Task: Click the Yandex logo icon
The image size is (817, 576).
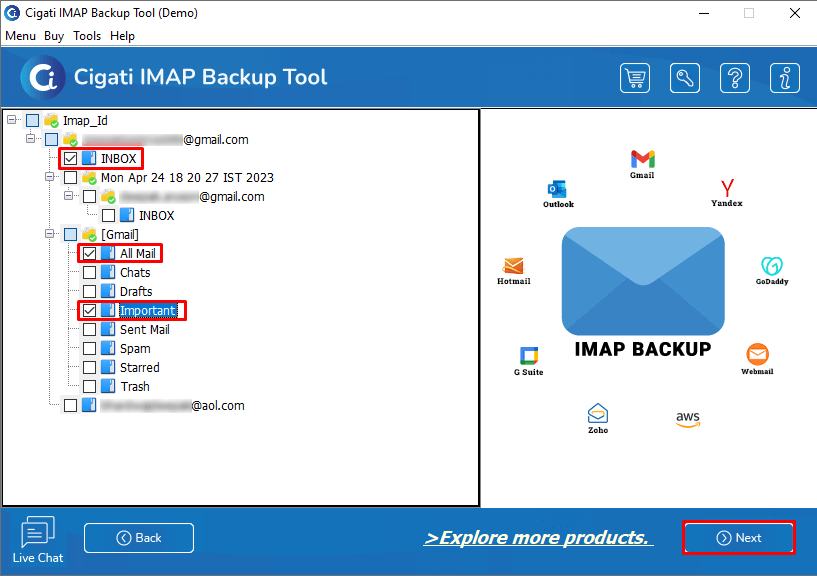Action: point(727,188)
